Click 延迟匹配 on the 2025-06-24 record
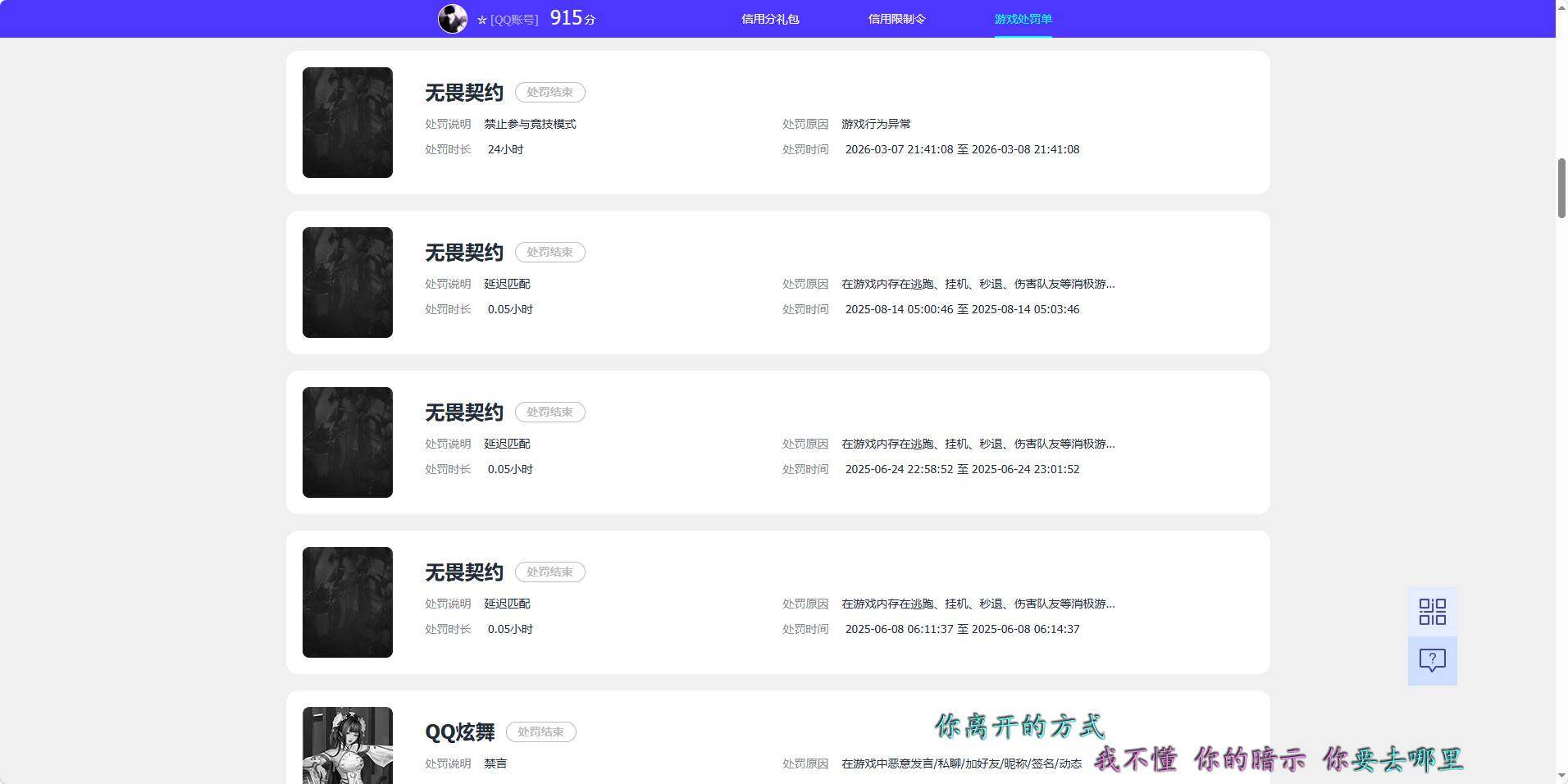The width and height of the screenshot is (1568, 784). click(507, 444)
